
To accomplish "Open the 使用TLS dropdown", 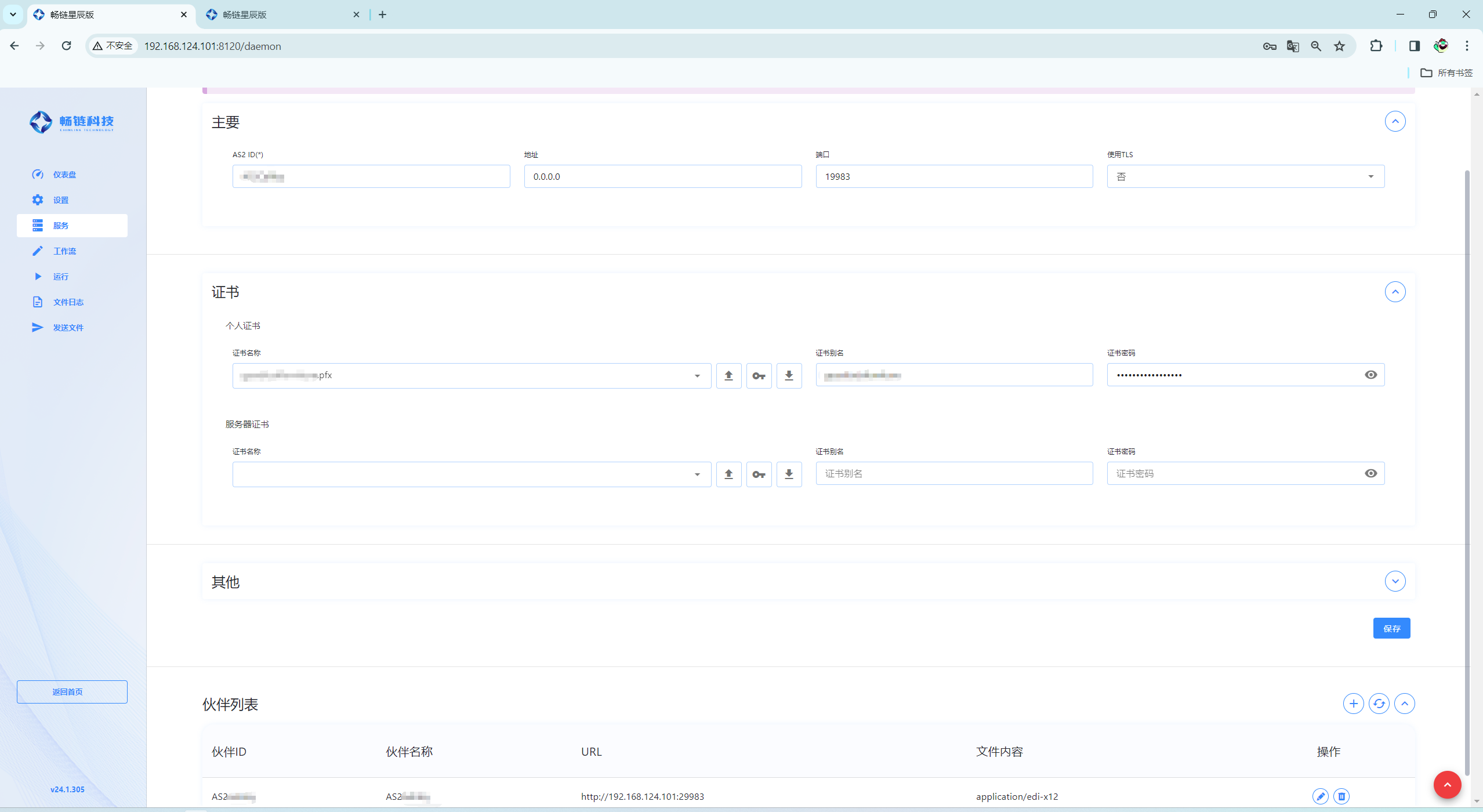I will tap(1245, 176).
